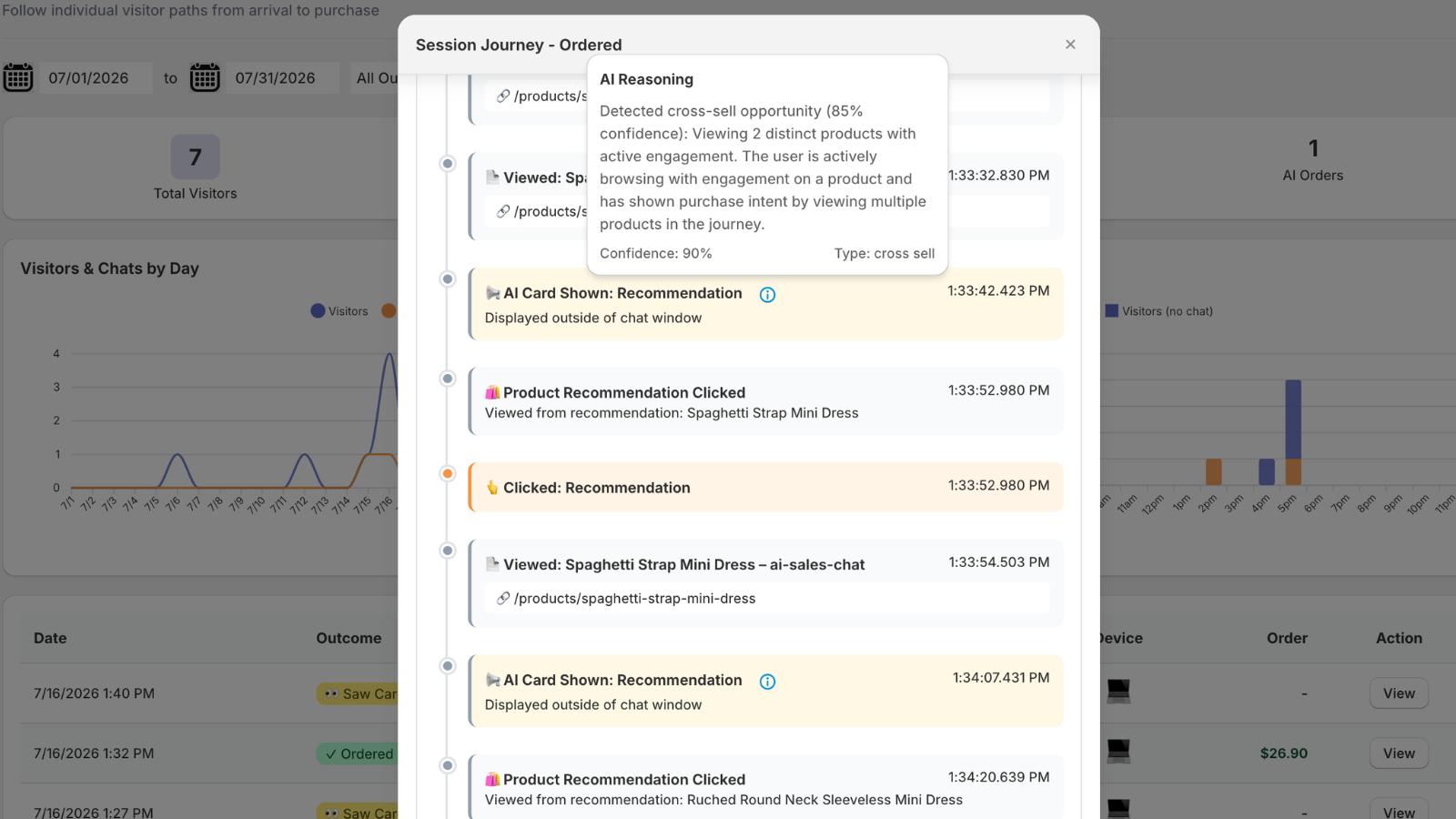Click the 1:34:07.431 PM timestamp
The width and height of the screenshot is (1456, 819).
tap(1001, 677)
